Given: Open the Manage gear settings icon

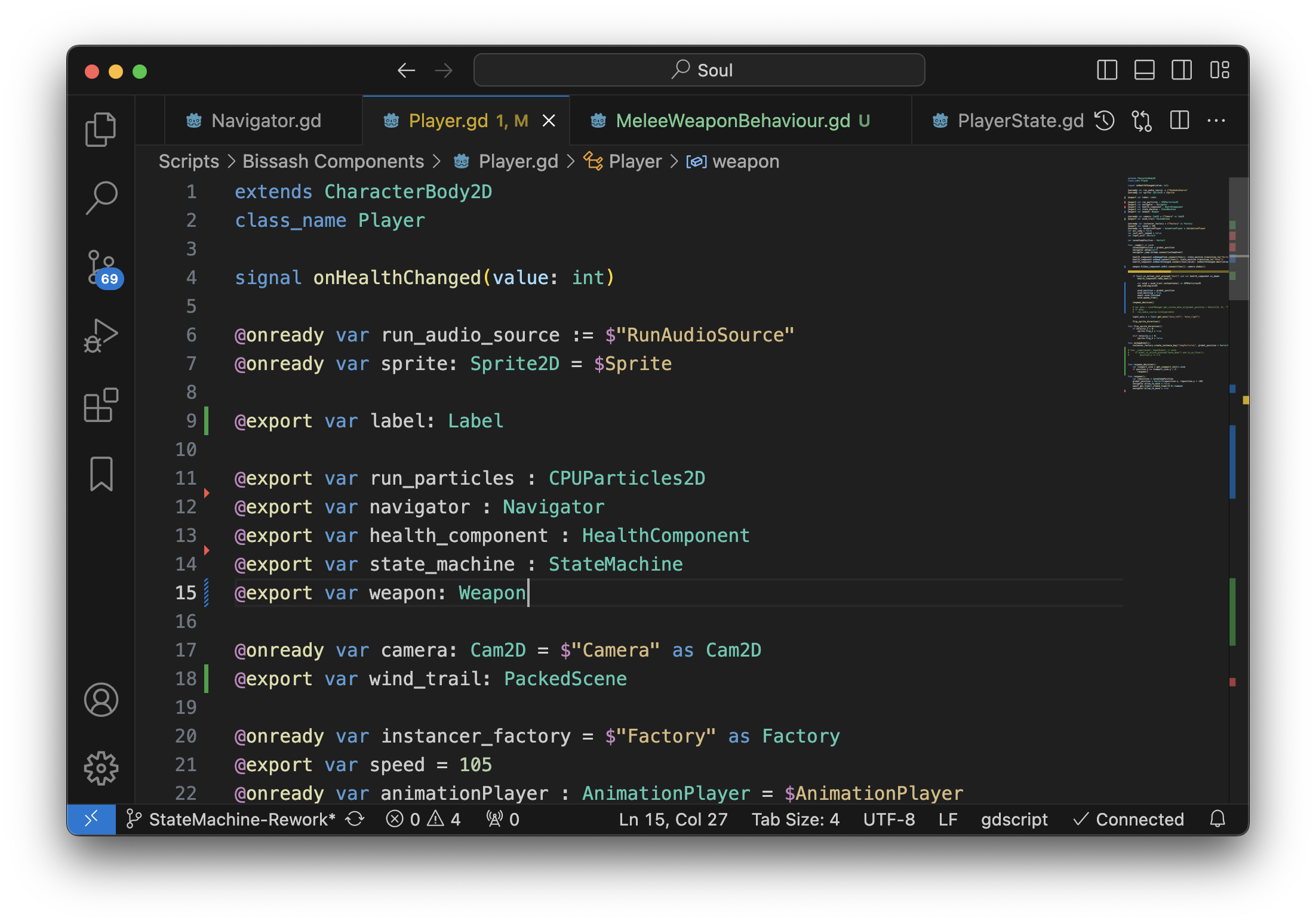Looking at the screenshot, I should coord(100,768).
